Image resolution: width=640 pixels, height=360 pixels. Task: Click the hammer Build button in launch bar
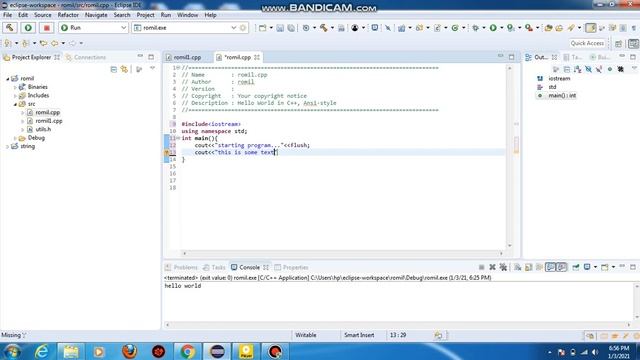10,28
